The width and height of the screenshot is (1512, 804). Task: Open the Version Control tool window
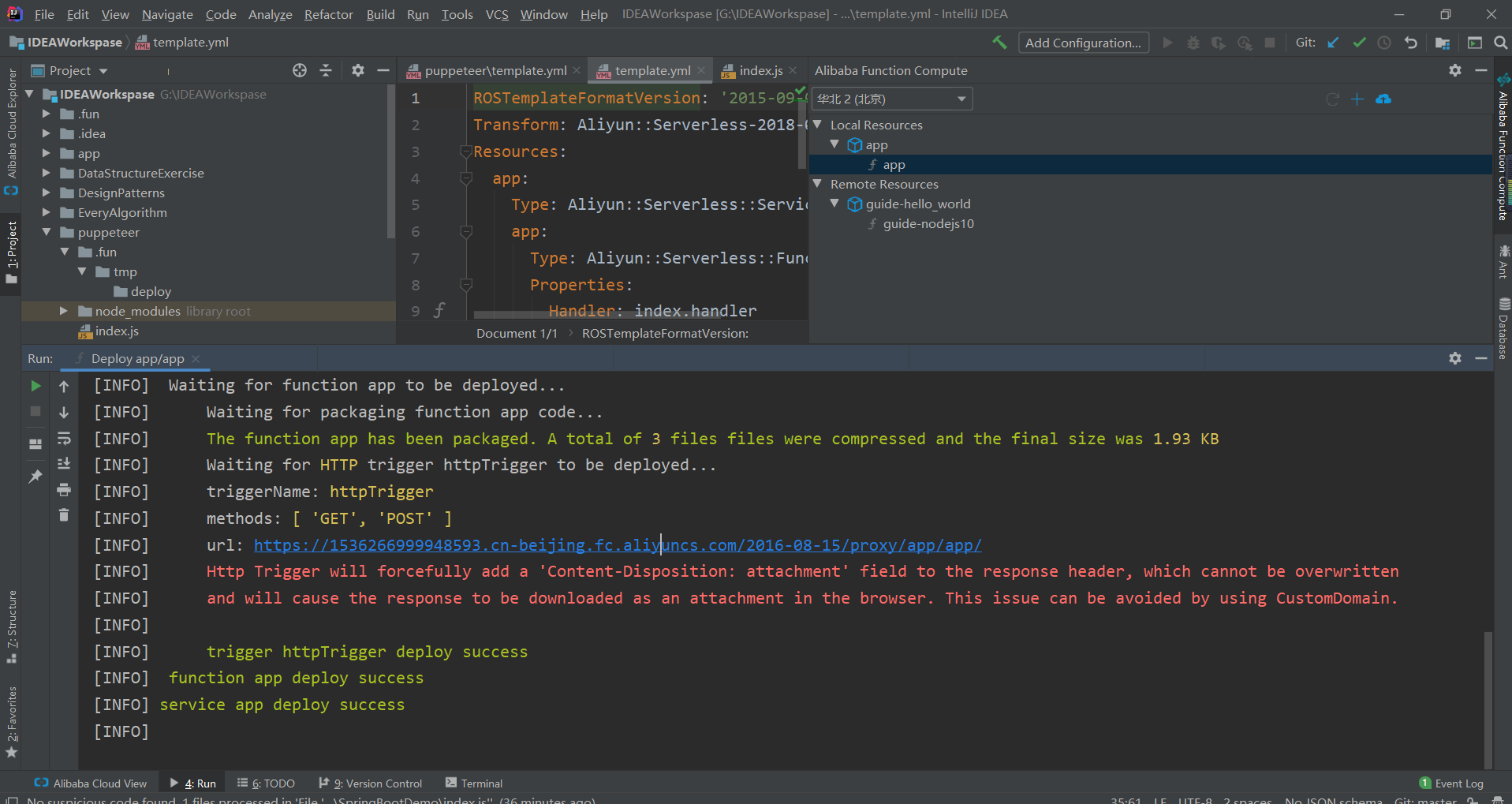tap(370, 783)
